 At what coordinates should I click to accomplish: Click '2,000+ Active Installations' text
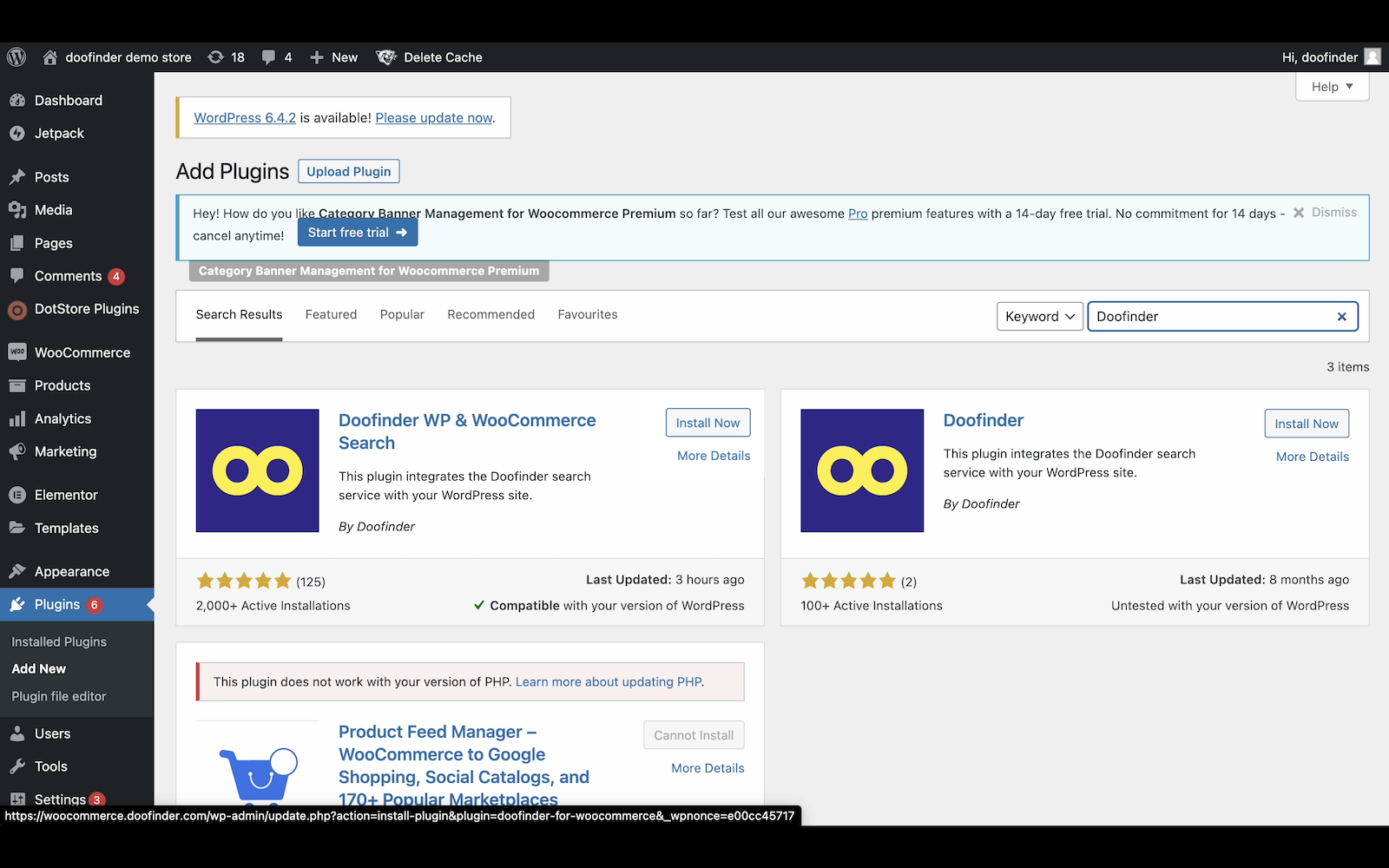[x=273, y=606]
